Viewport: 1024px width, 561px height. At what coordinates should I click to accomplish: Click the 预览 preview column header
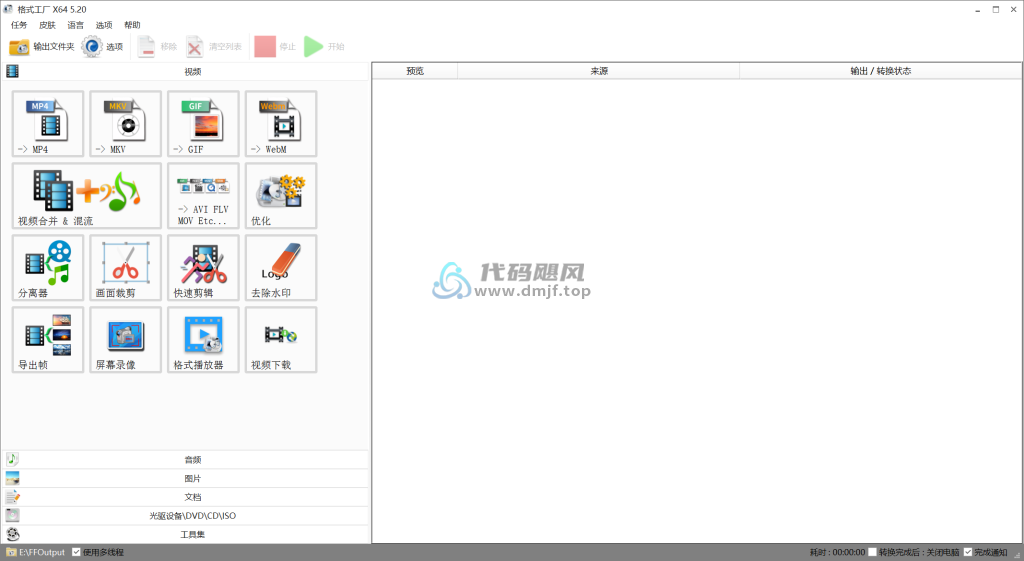coord(415,71)
